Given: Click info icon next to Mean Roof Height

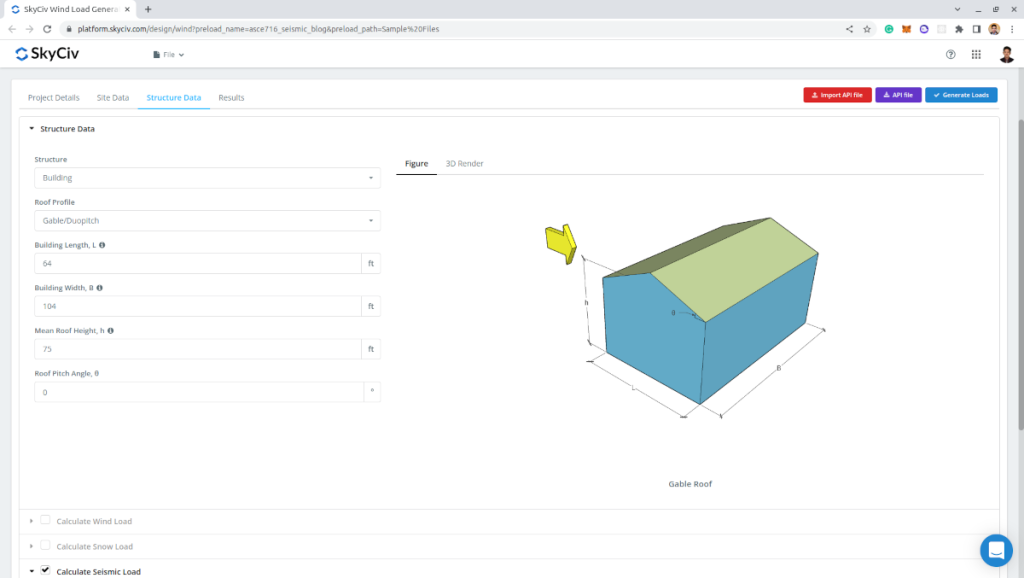Looking at the screenshot, I should pos(110,330).
